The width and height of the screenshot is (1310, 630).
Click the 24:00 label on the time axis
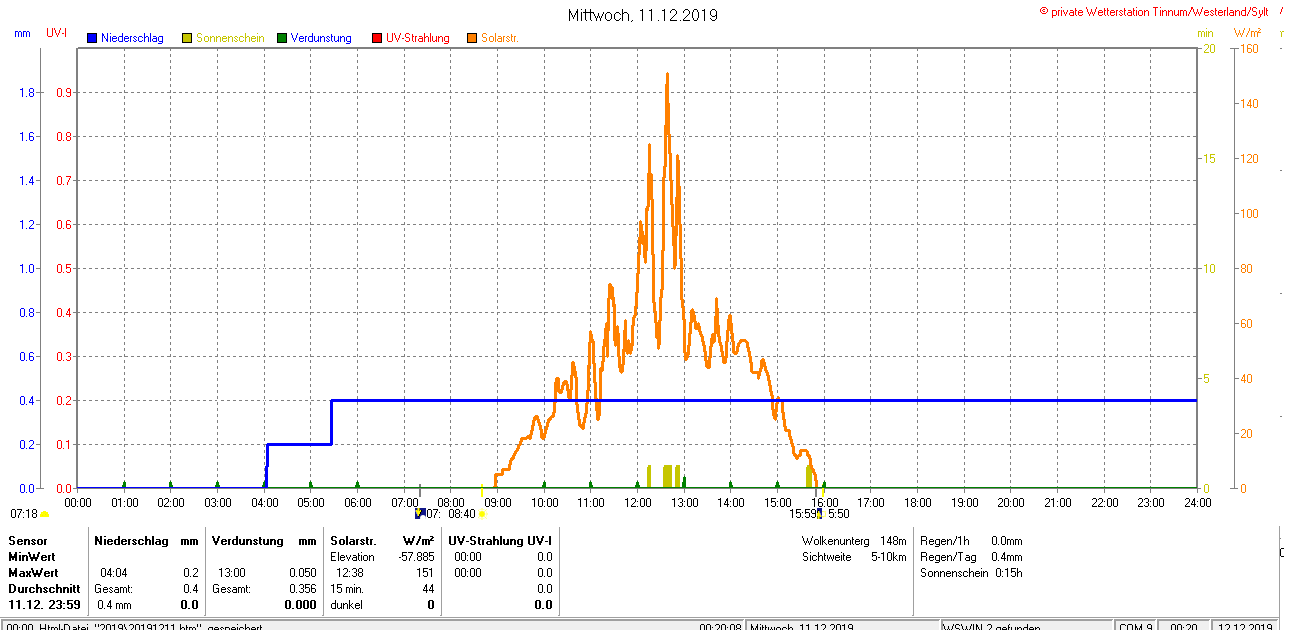pos(1197,502)
